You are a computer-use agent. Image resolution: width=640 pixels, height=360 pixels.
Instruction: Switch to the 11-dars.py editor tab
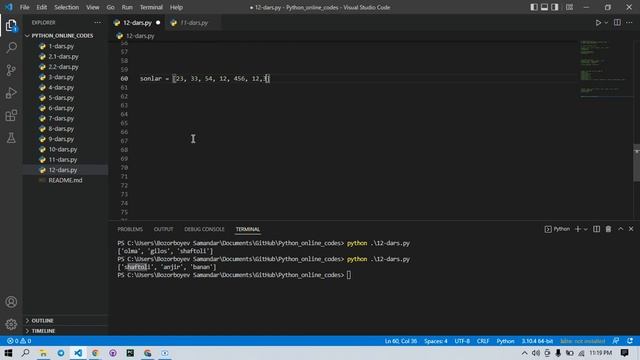[x=194, y=23]
